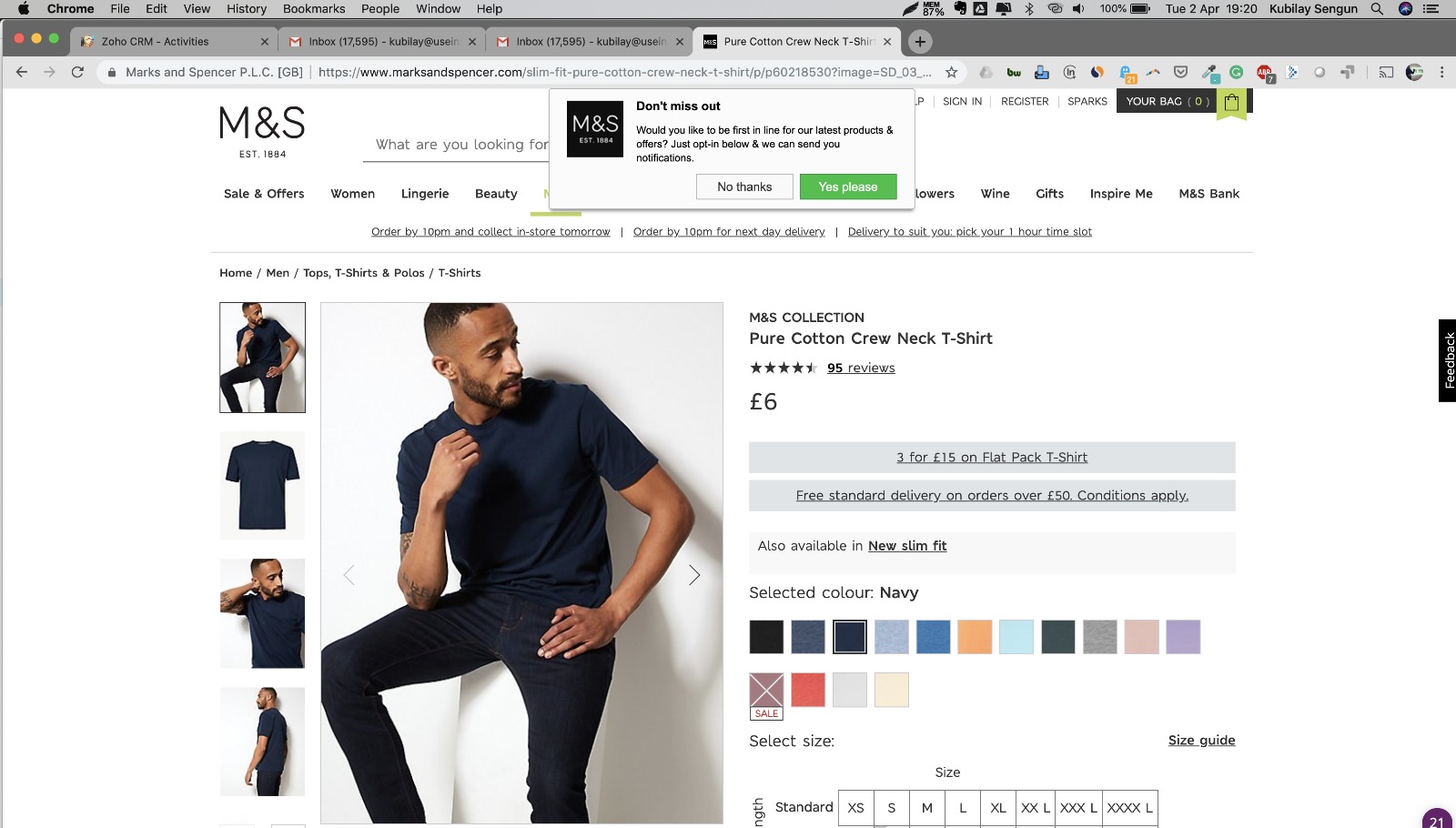1456x828 pixels.
Task: Select the flat t-shirt thumbnail
Action: pyautogui.click(x=262, y=486)
